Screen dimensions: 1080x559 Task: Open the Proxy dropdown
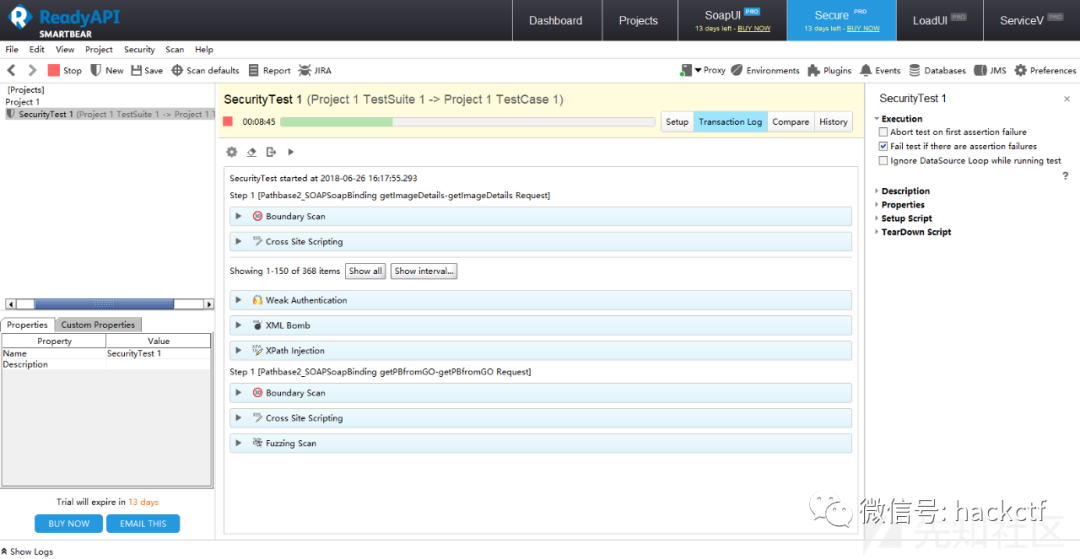703,70
